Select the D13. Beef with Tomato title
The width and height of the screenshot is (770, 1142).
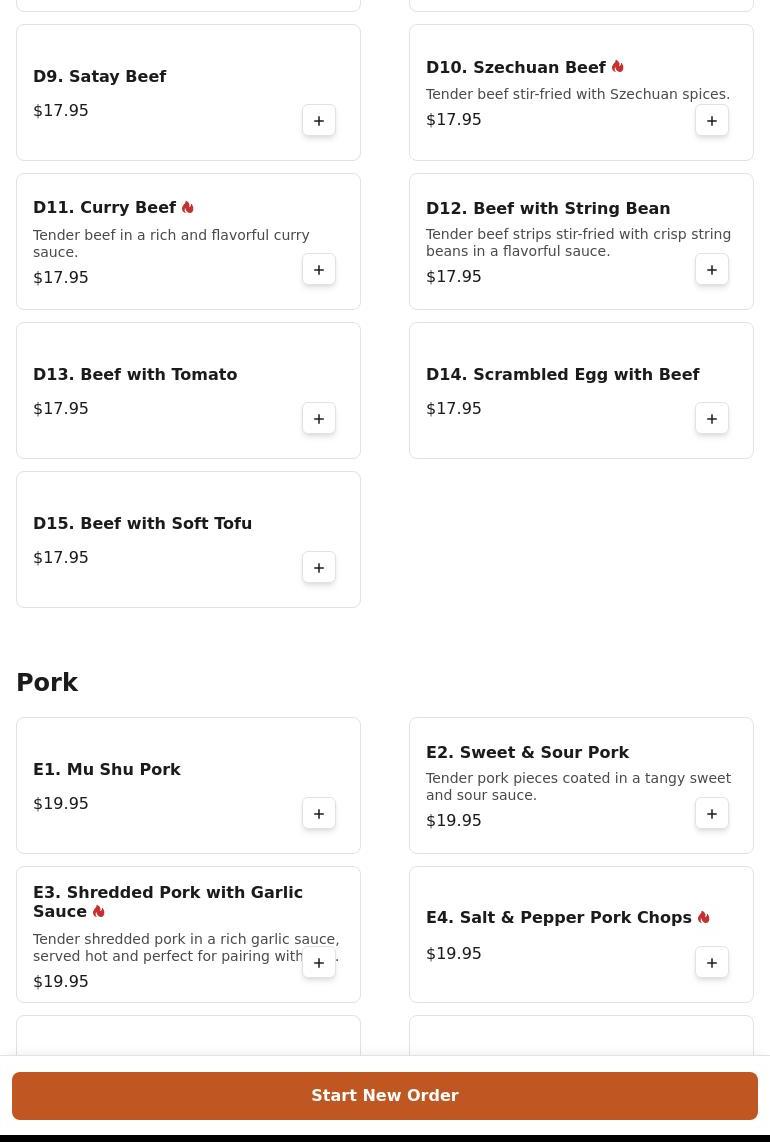tap(135, 375)
